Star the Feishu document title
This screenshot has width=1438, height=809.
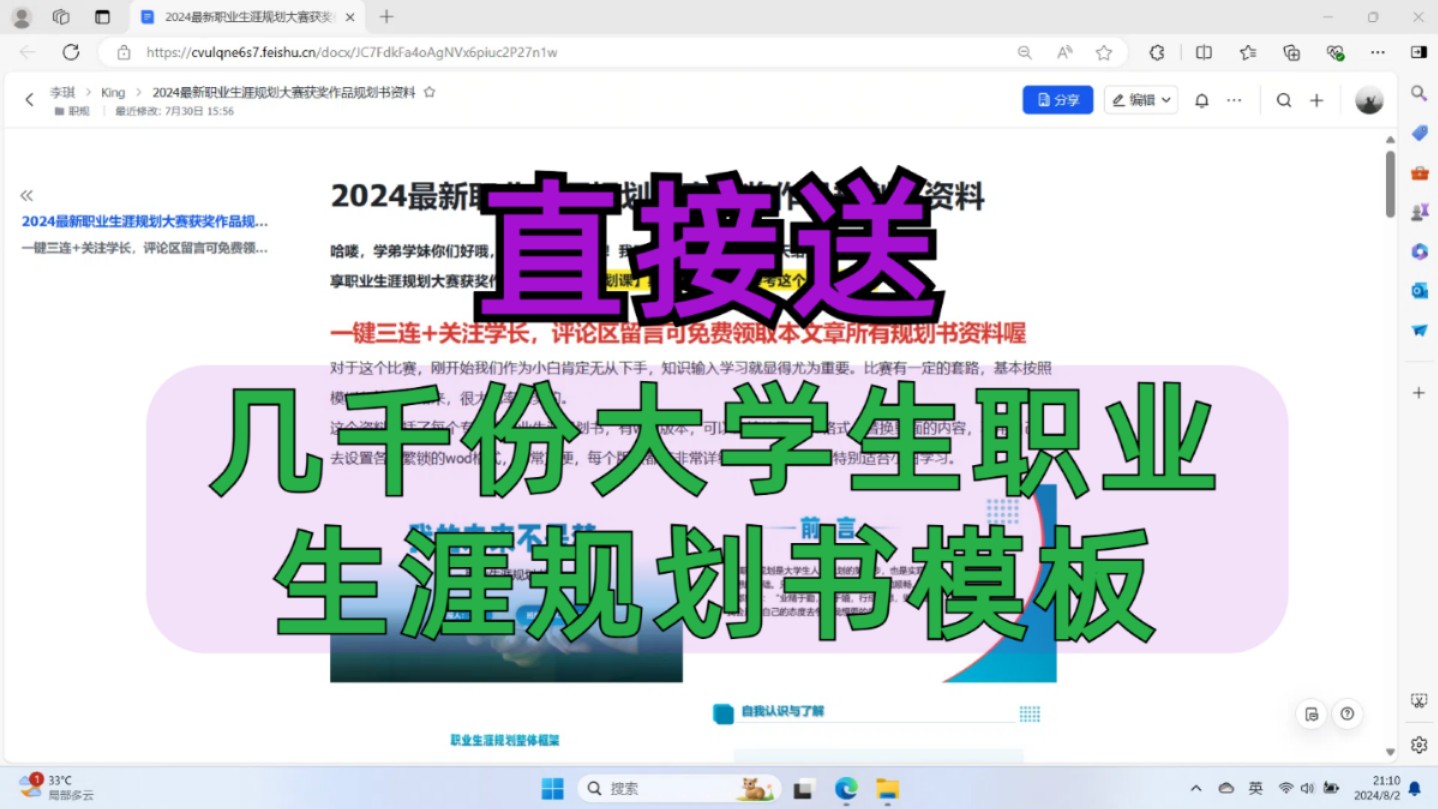429,92
